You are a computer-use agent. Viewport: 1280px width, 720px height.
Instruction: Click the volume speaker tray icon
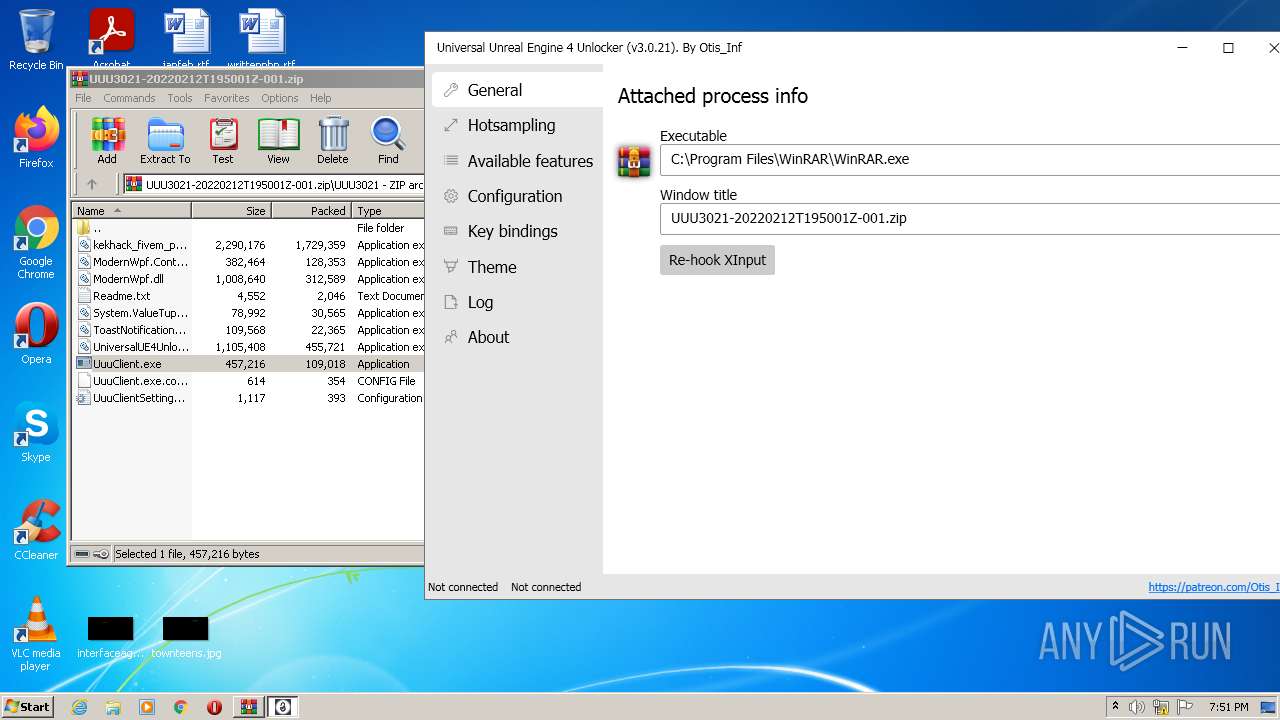(x=1136, y=707)
